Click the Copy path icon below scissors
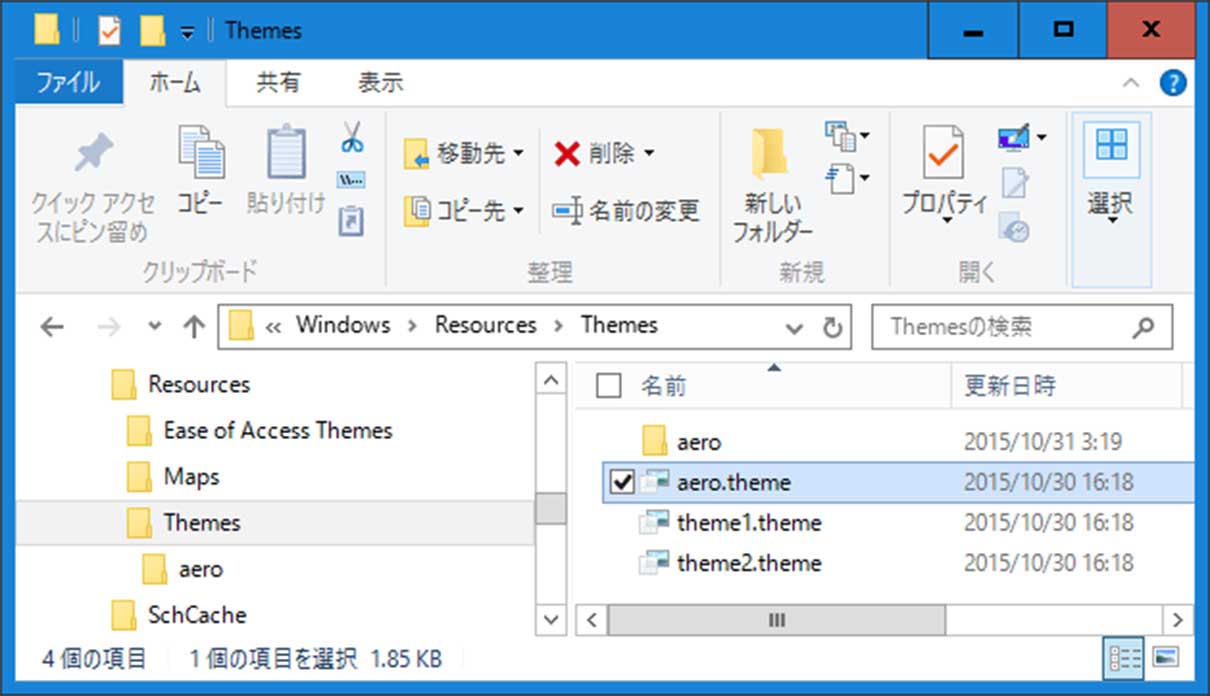The image size is (1210, 696). [x=352, y=181]
